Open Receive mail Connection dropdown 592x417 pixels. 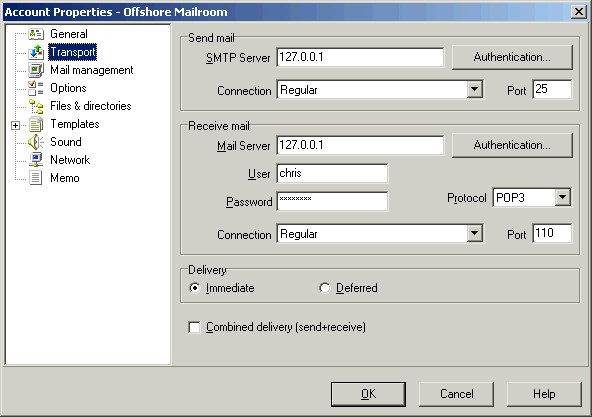475,234
